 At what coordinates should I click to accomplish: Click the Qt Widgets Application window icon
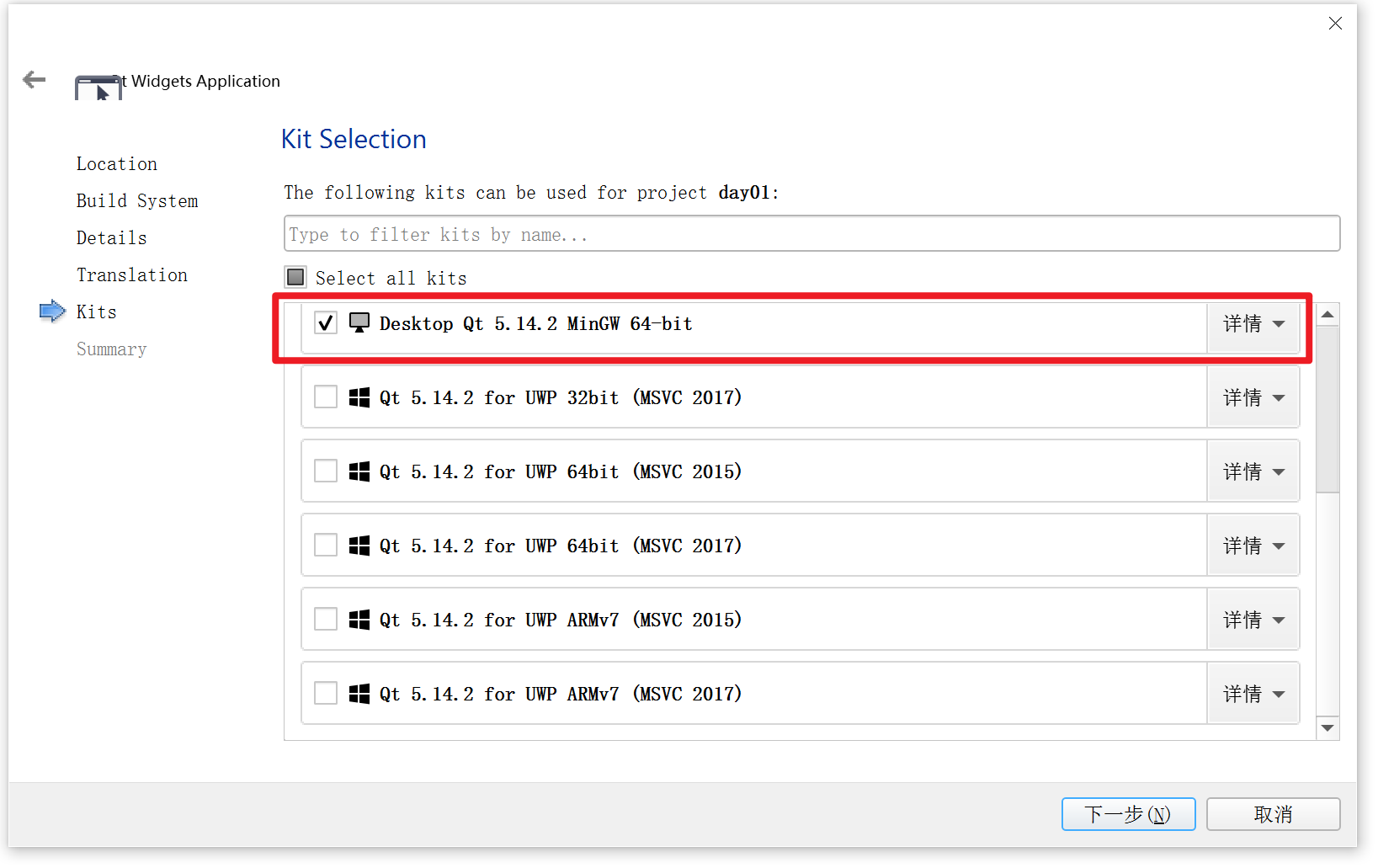pyautogui.click(x=98, y=88)
